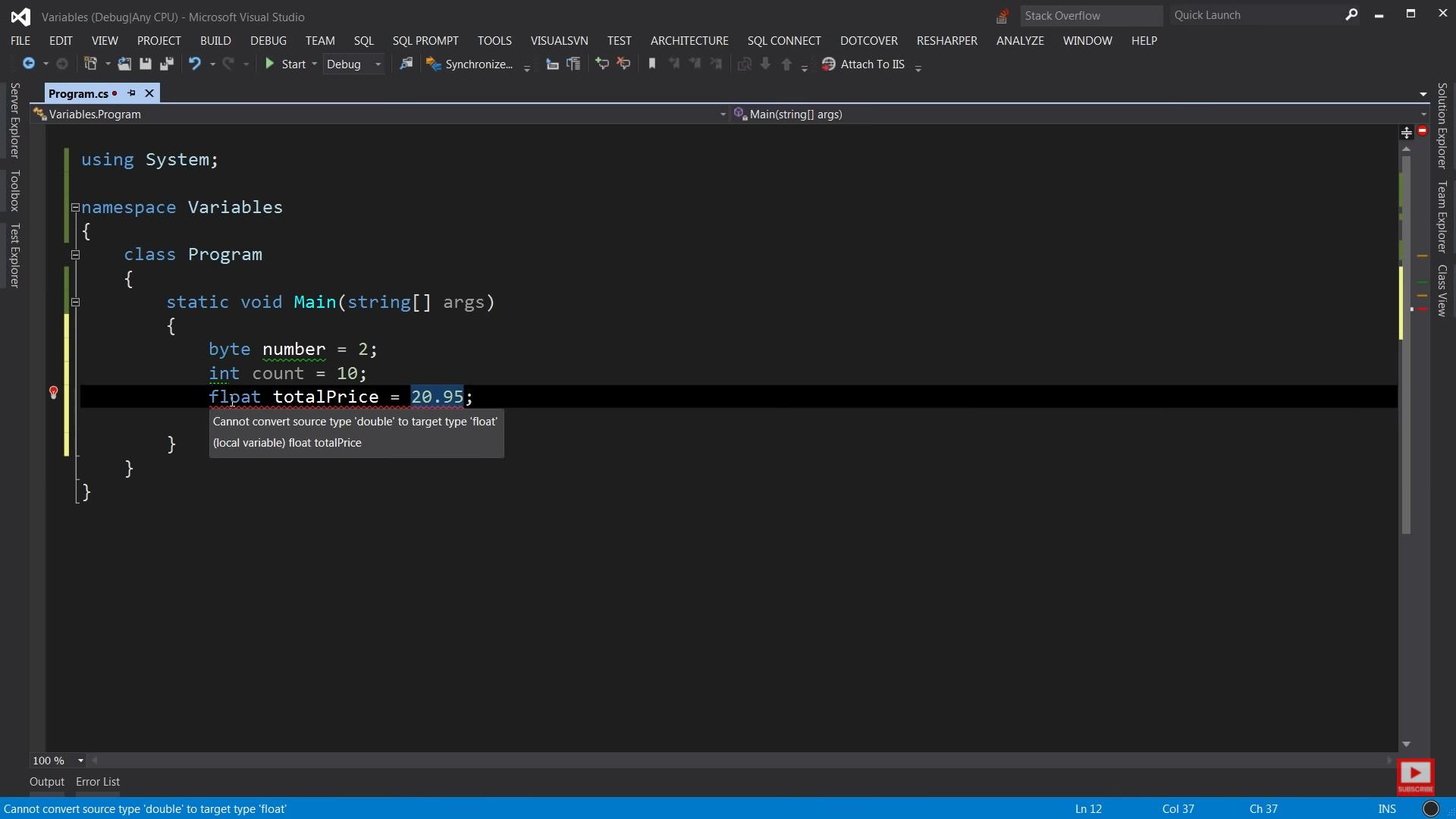Save Program.cs with the Save icon

[x=146, y=64]
